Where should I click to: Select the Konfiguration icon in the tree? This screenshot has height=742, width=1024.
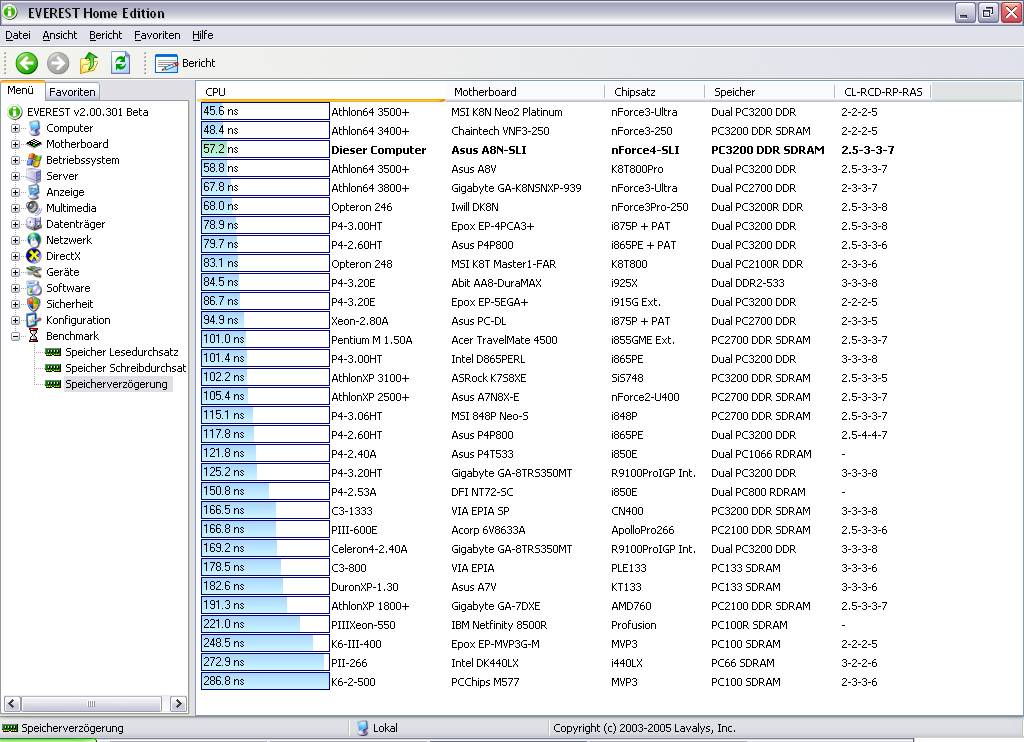tap(34, 320)
